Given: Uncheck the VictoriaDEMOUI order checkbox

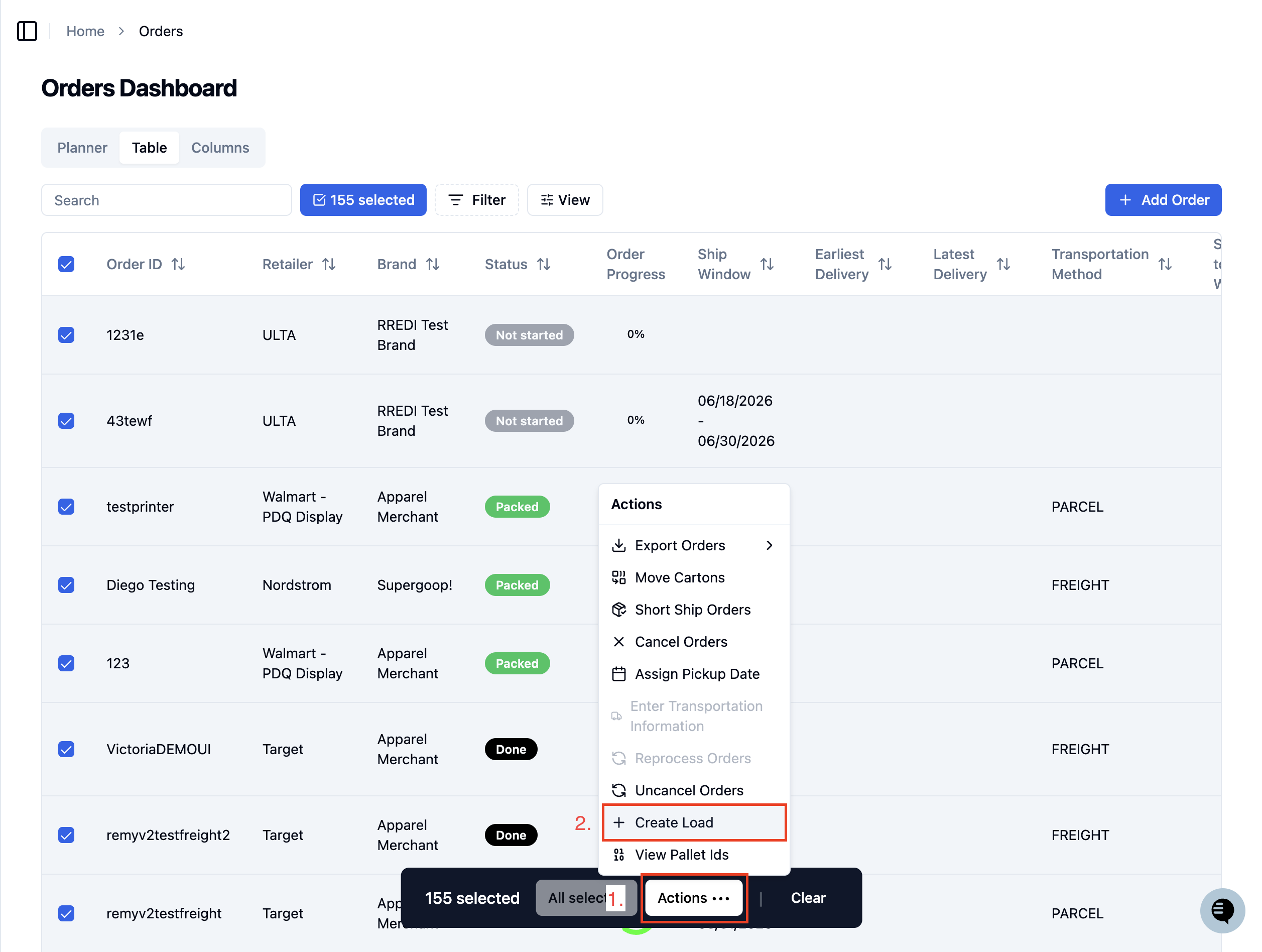Looking at the screenshot, I should pyautogui.click(x=66, y=749).
